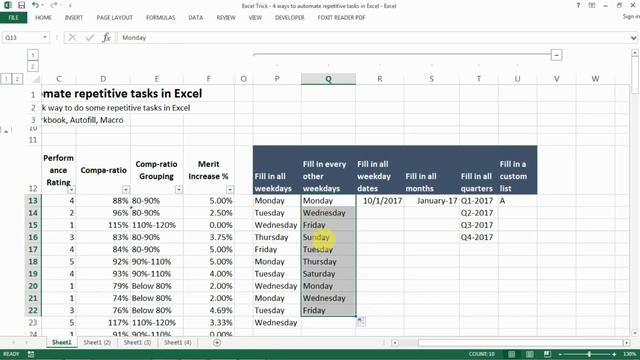This screenshot has height=360, width=640.
Task: Open the FORMULAS ribbon tab
Action: click(x=160, y=18)
